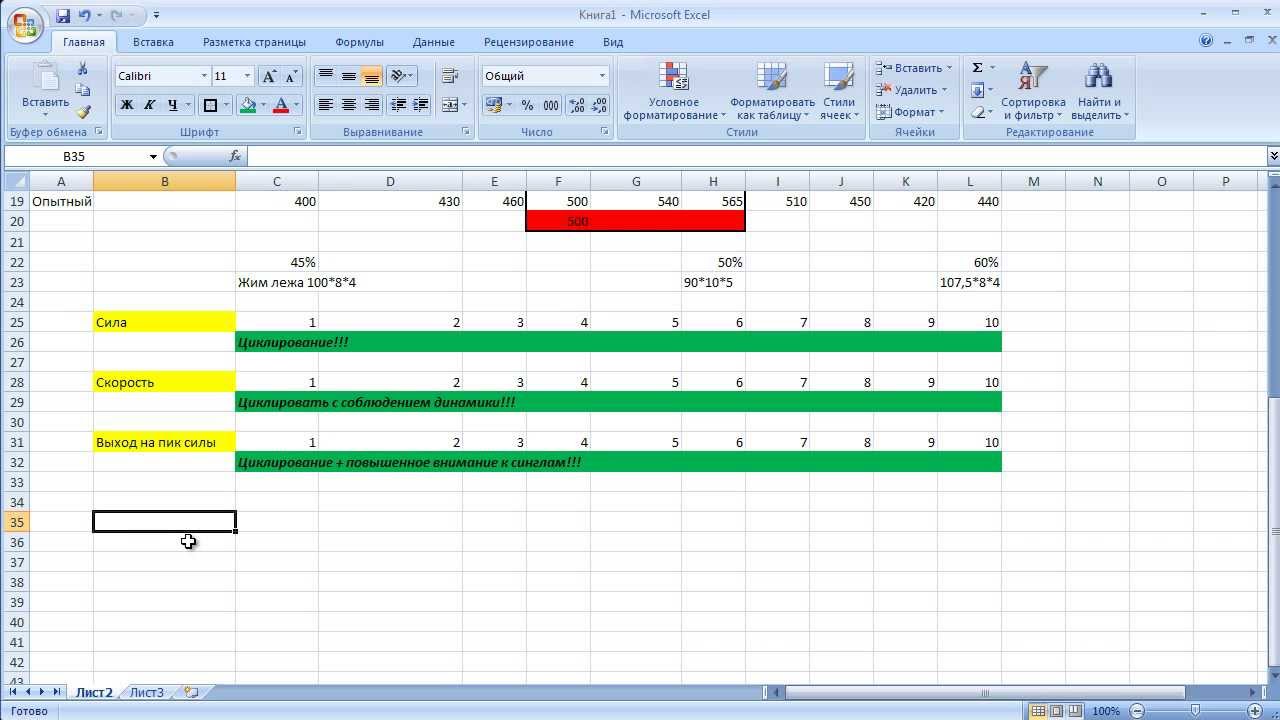Align text to bottom
The image size is (1280, 720).
[372, 76]
